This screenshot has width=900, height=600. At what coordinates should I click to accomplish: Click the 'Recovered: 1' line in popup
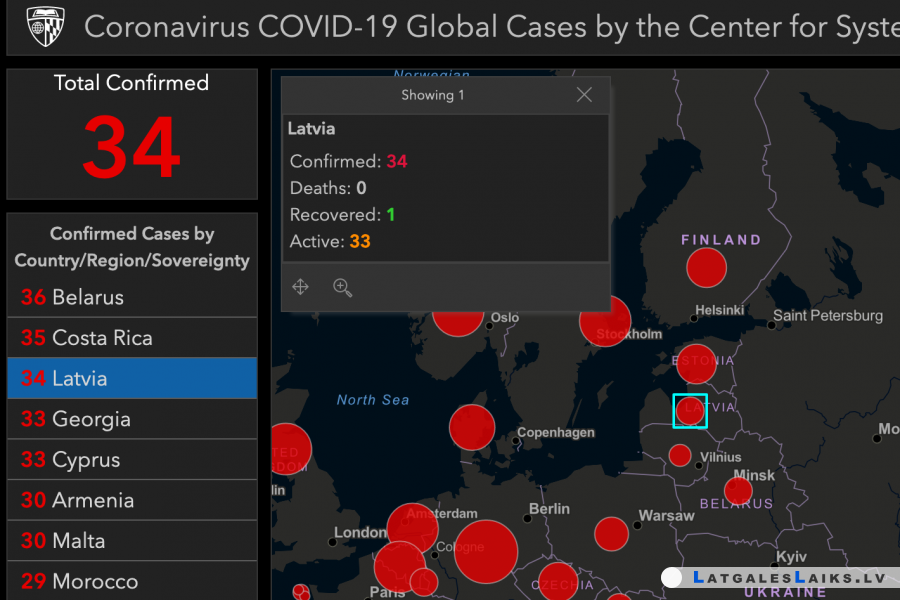pos(342,215)
